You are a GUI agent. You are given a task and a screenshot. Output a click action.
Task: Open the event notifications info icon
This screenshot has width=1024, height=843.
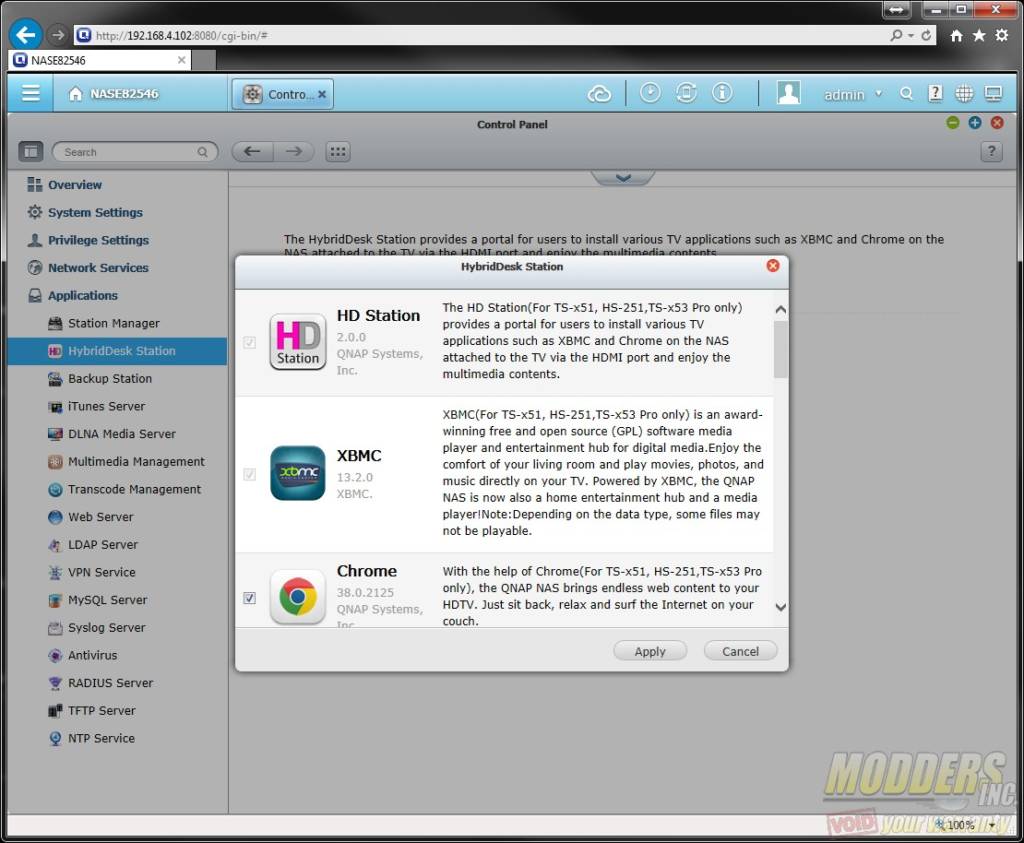point(722,93)
